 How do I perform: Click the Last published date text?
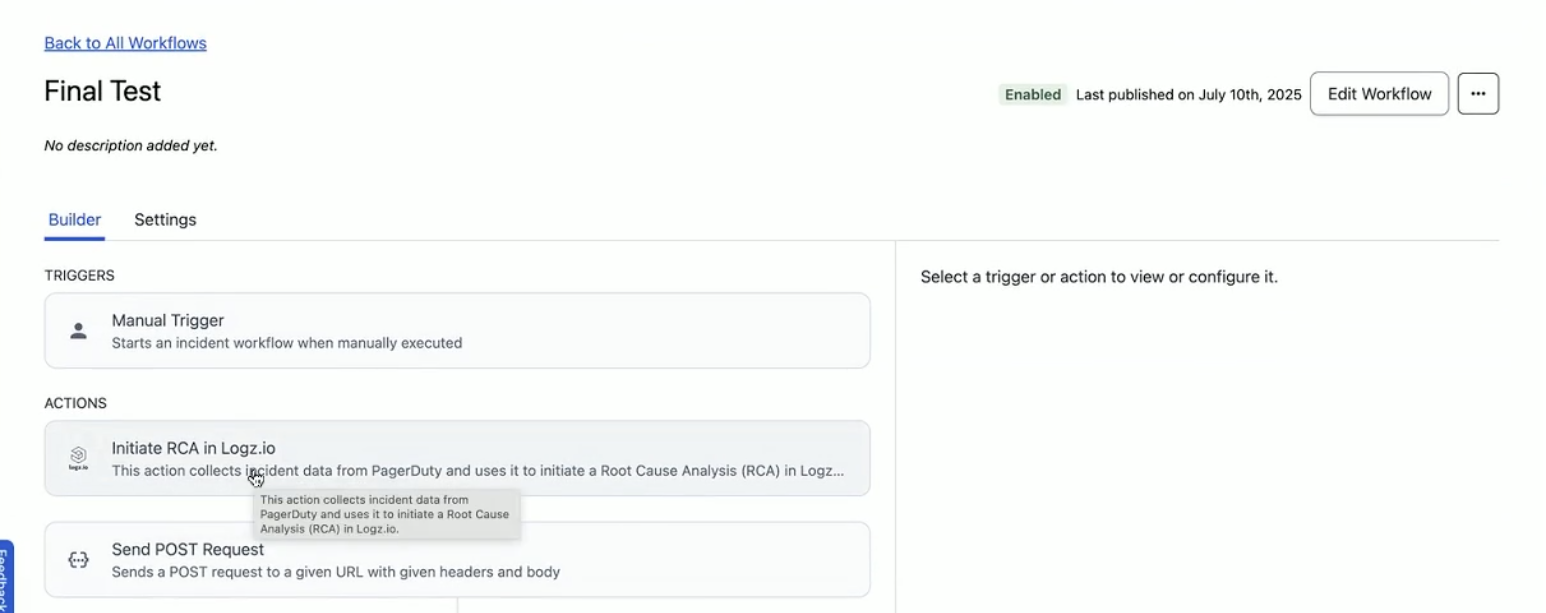click(x=1188, y=95)
